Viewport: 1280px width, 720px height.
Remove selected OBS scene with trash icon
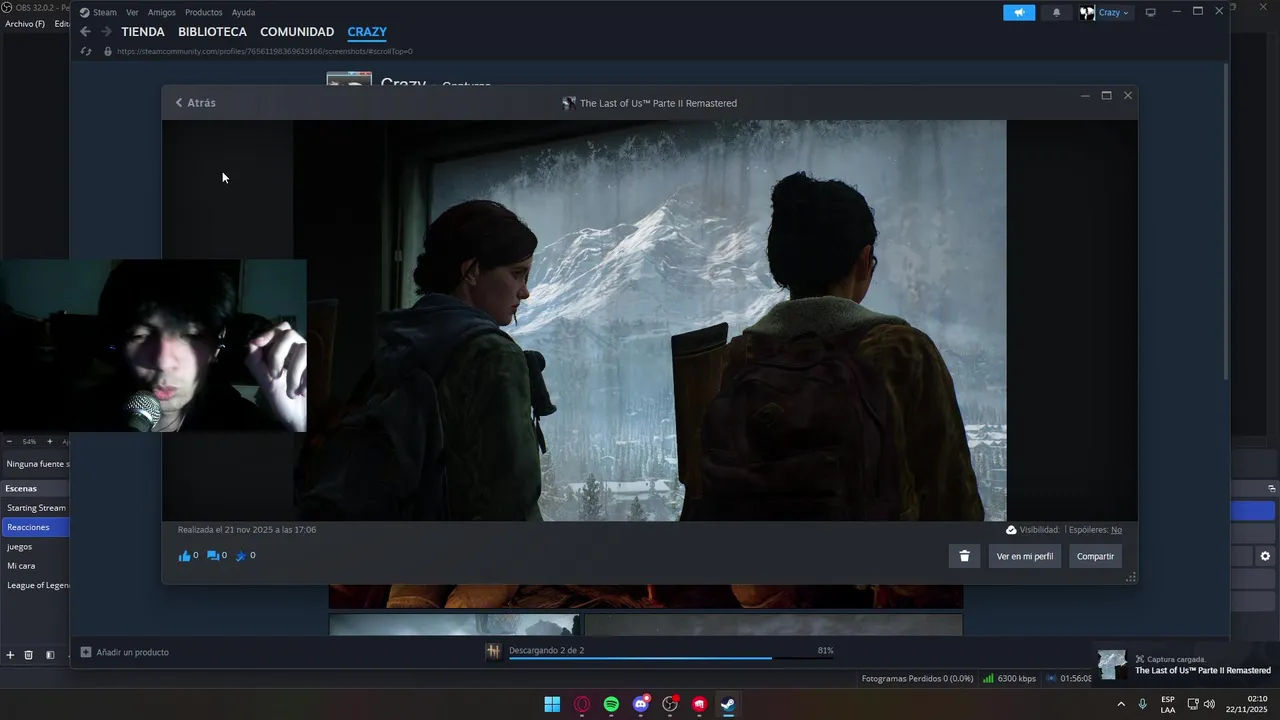(29, 655)
